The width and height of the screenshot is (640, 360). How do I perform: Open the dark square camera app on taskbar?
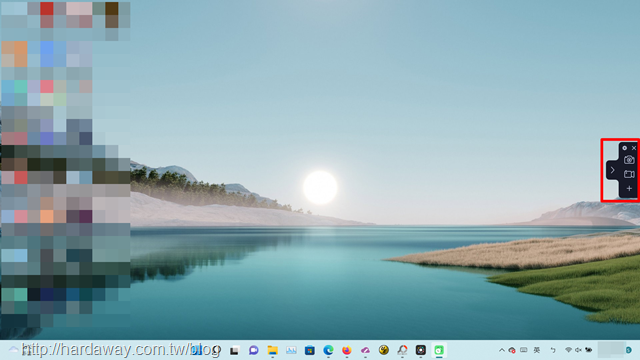421,350
